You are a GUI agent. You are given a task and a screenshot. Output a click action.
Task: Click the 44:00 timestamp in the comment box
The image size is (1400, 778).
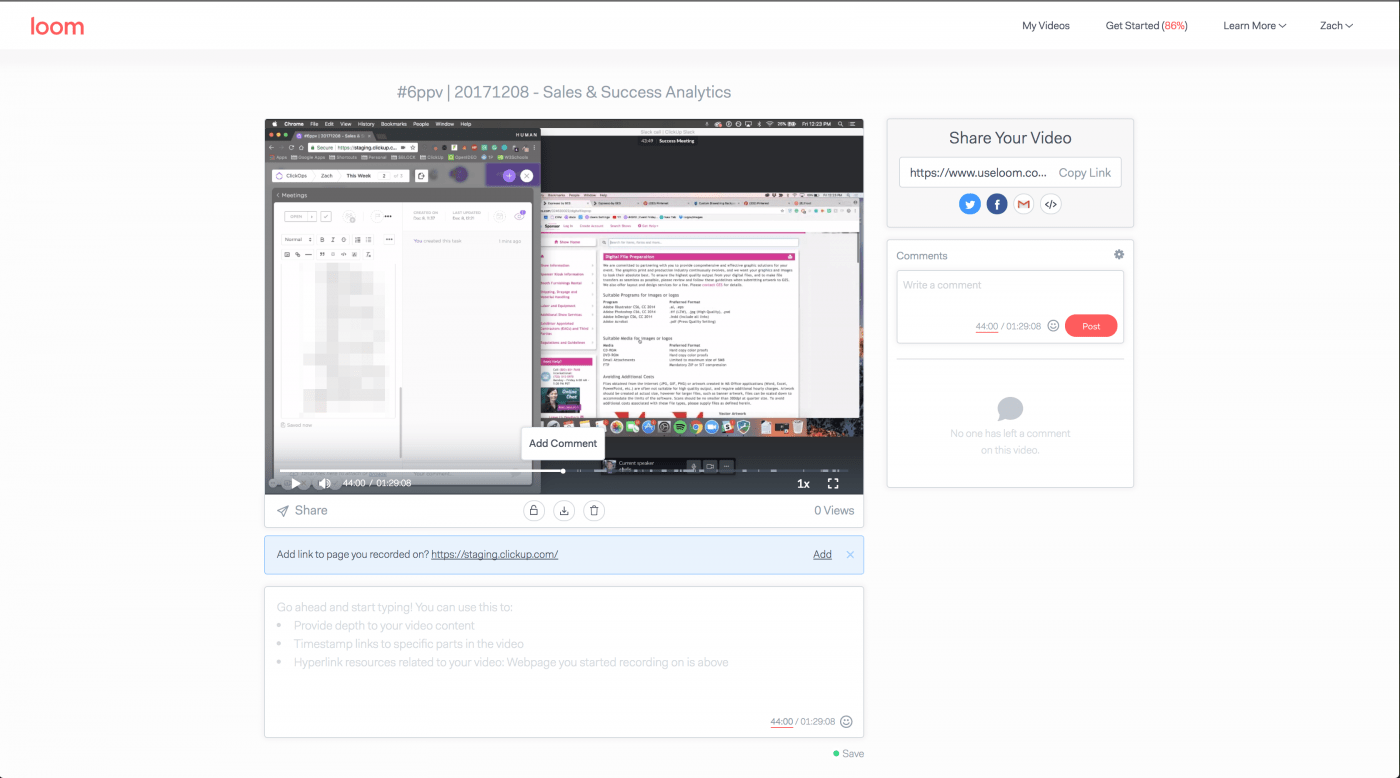pyautogui.click(x=987, y=327)
